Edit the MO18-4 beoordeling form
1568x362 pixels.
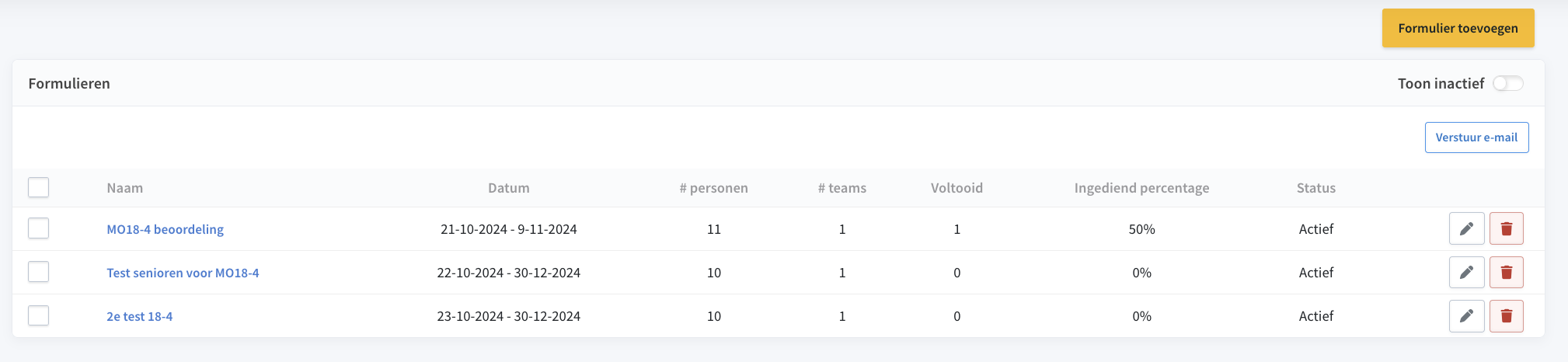1466,229
